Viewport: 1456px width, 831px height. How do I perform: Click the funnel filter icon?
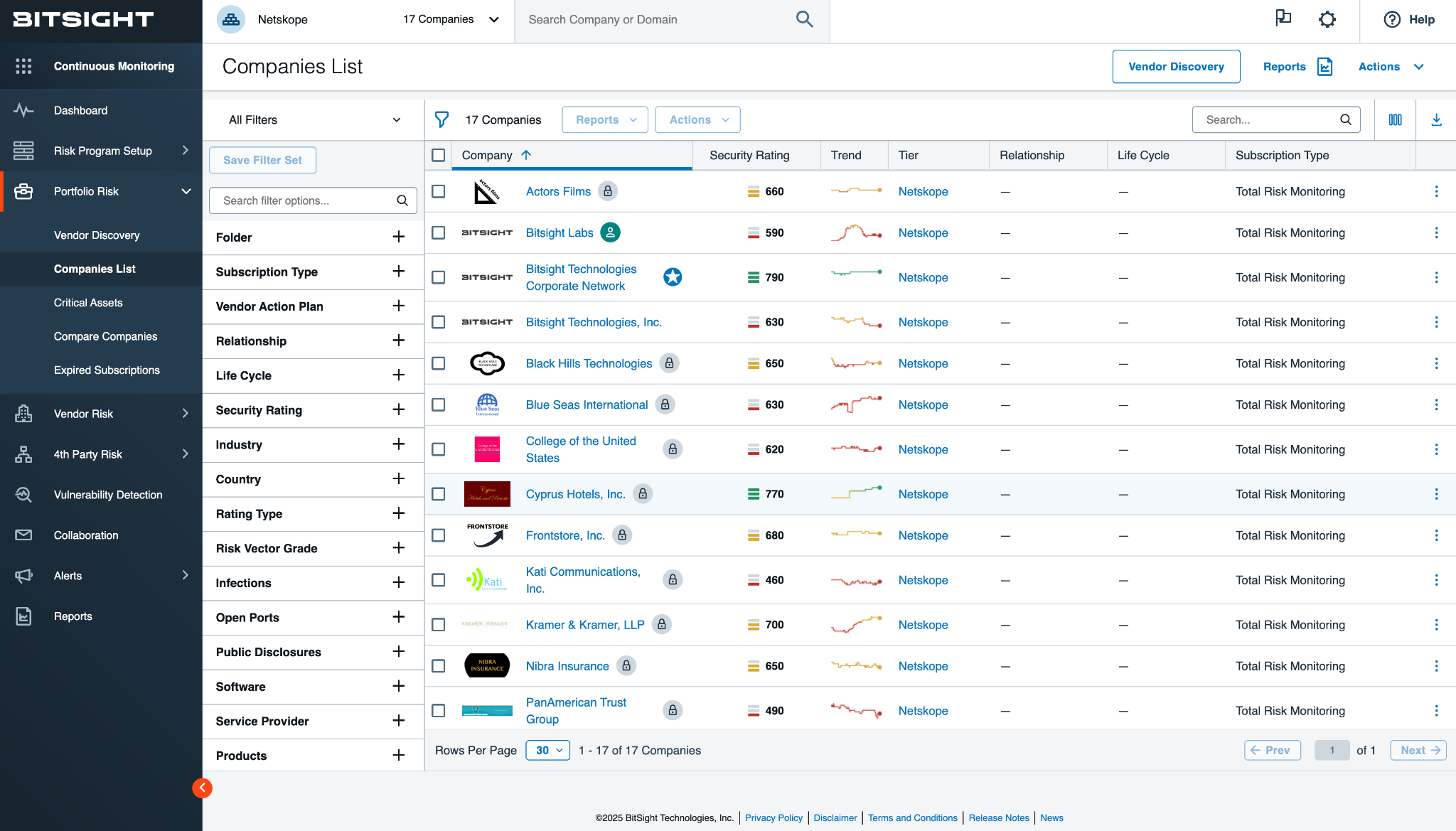click(441, 119)
